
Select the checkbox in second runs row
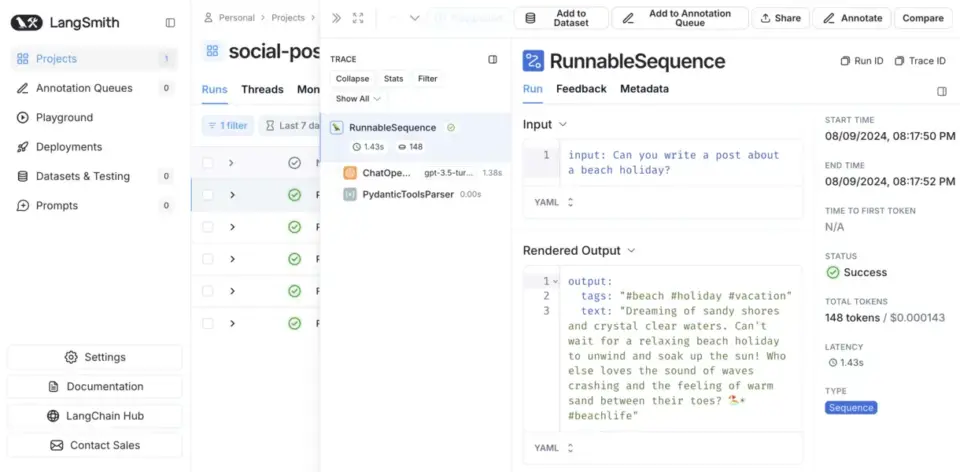pos(208,195)
